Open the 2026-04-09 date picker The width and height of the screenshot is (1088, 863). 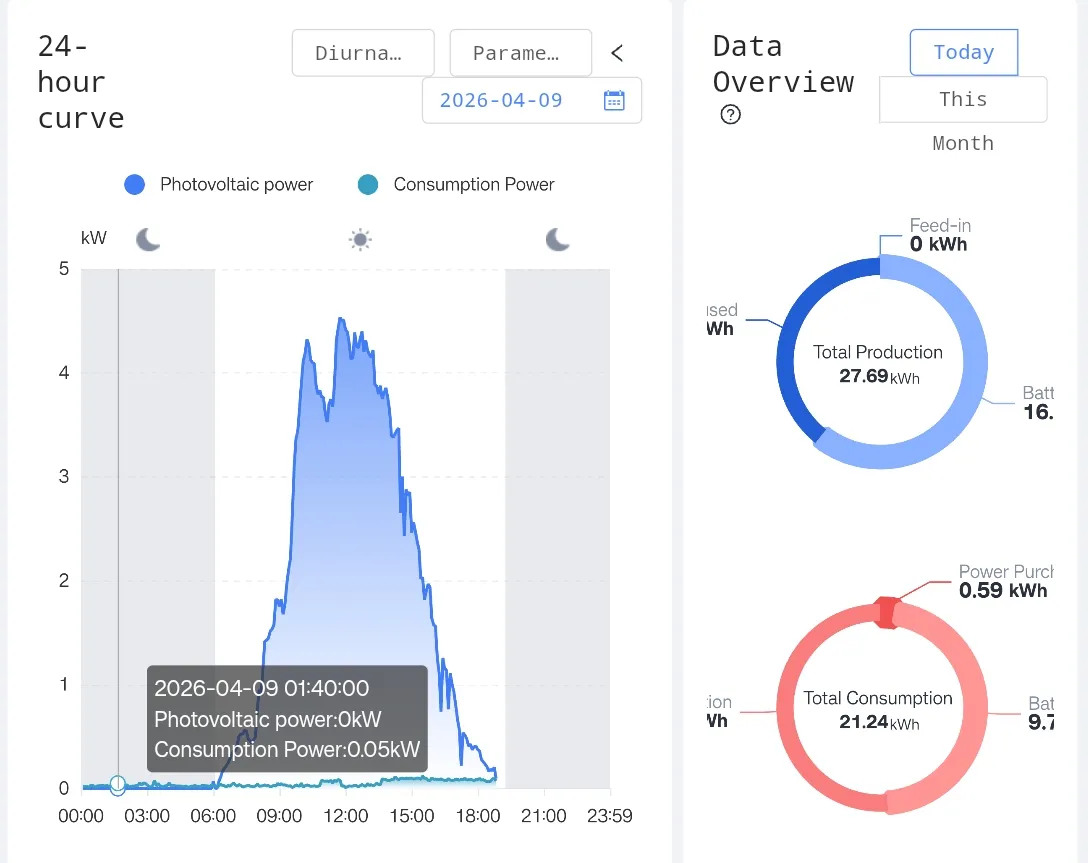501,100
